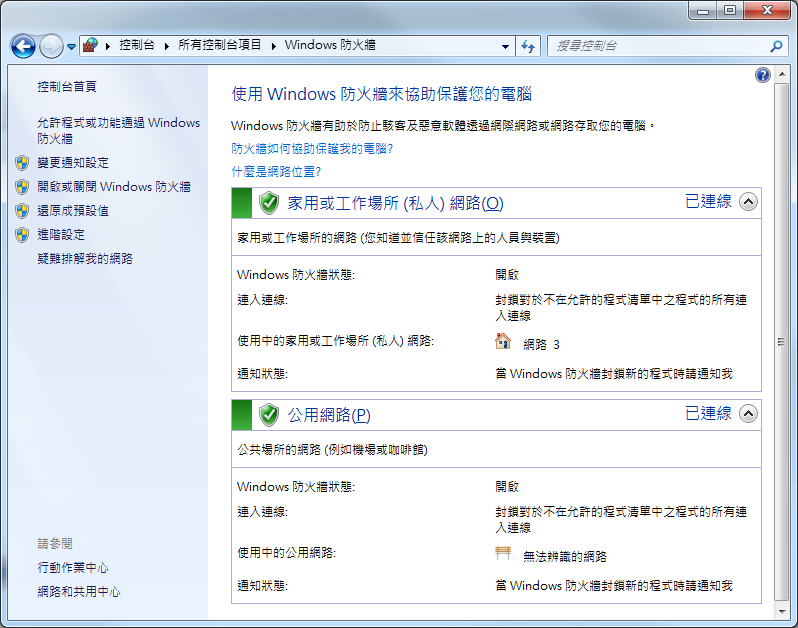Collapse the 公用網路 section chevron
Viewport: 798px width, 628px height.
[748, 413]
